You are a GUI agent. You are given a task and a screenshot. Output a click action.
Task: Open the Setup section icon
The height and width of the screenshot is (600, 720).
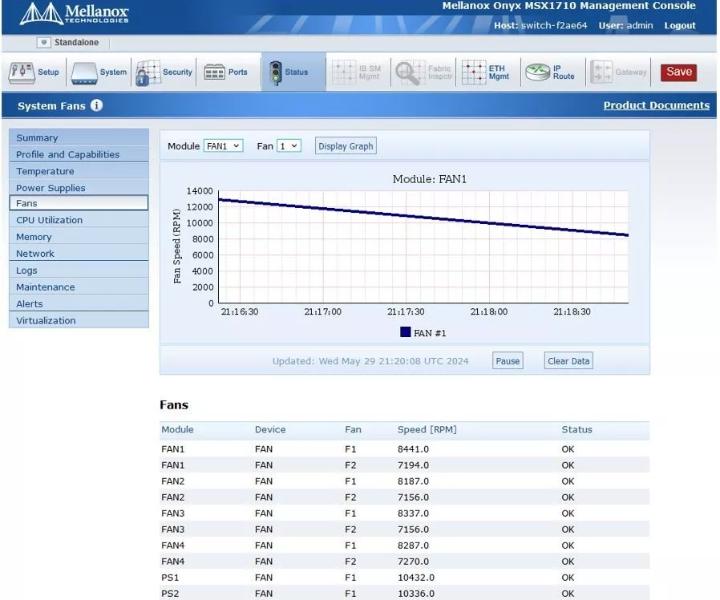coord(22,73)
